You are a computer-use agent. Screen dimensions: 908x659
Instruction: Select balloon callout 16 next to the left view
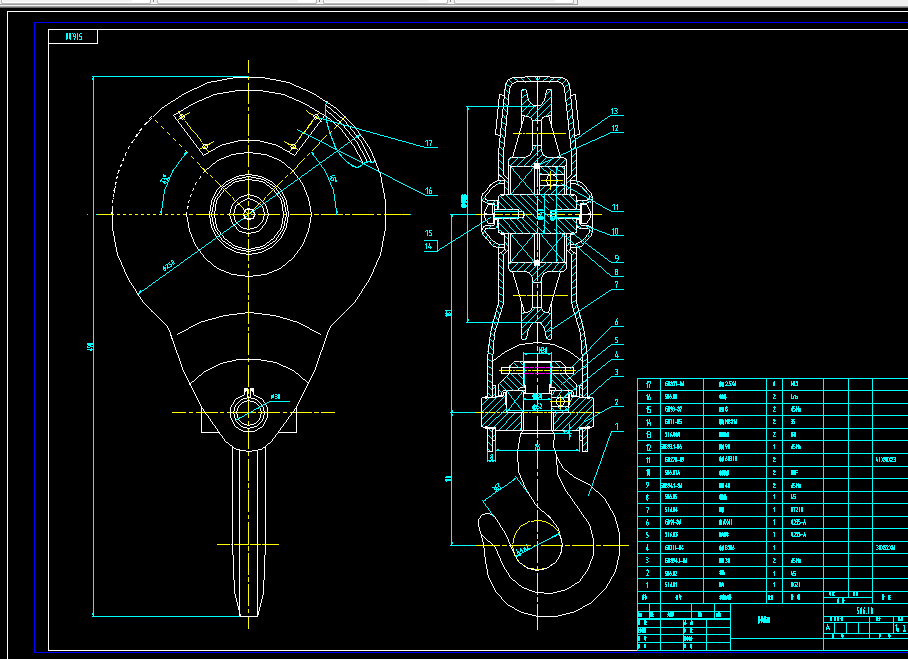429,191
